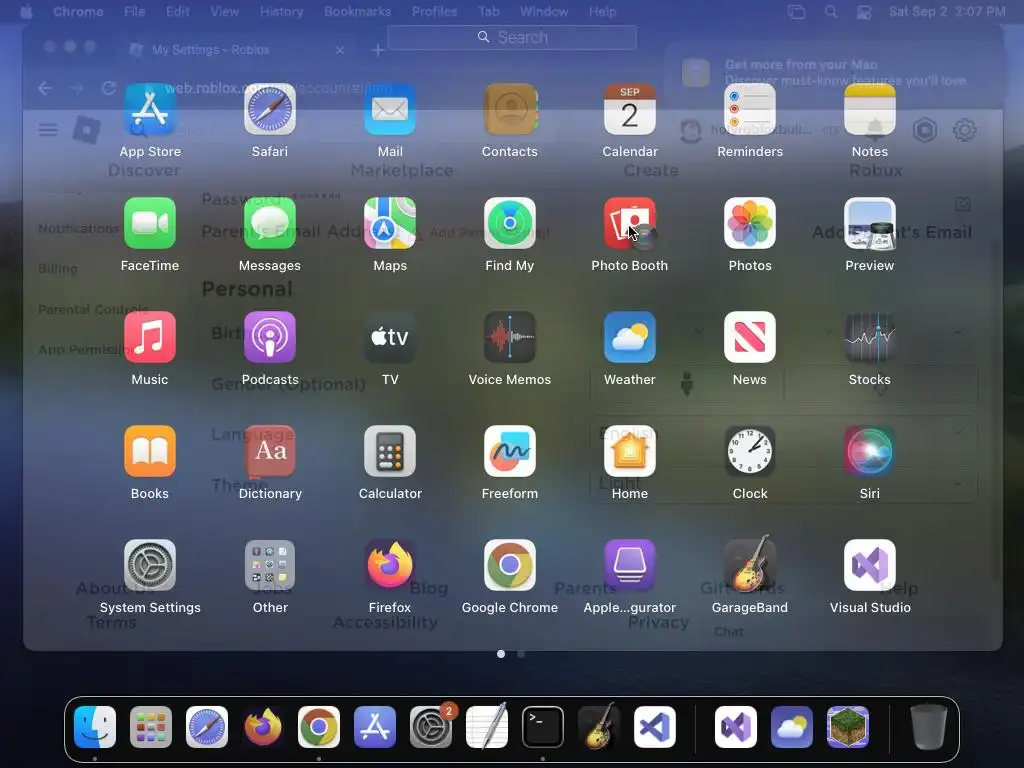Open the File menu

[135, 12]
